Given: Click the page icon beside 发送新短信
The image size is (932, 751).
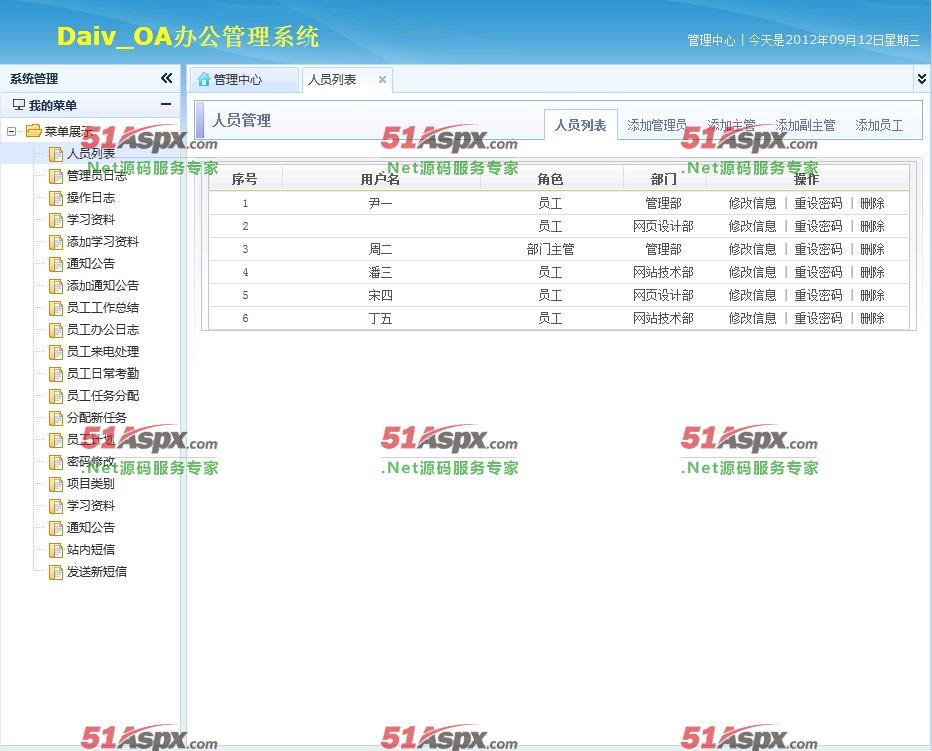Looking at the screenshot, I should (x=55, y=572).
